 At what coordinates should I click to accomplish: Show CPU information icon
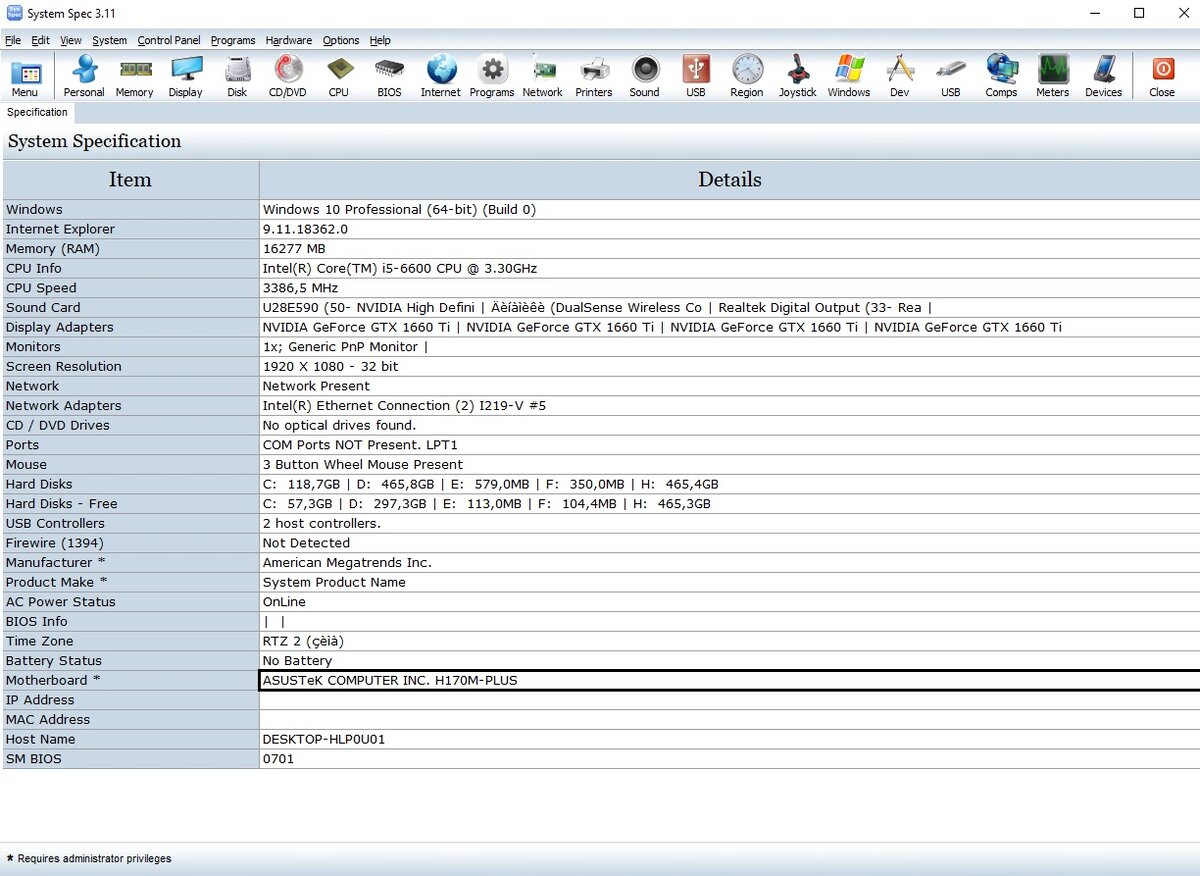coord(339,77)
